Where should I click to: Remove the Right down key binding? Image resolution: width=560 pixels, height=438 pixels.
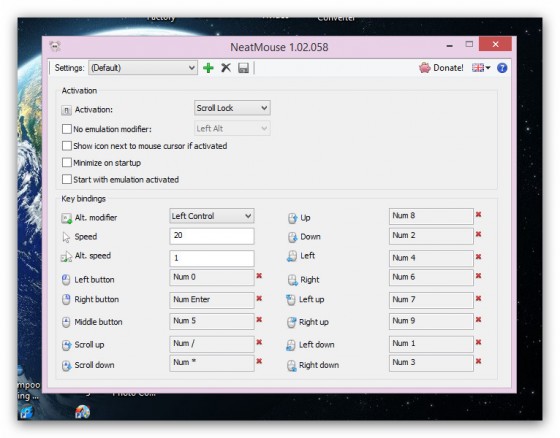[479, 361]
